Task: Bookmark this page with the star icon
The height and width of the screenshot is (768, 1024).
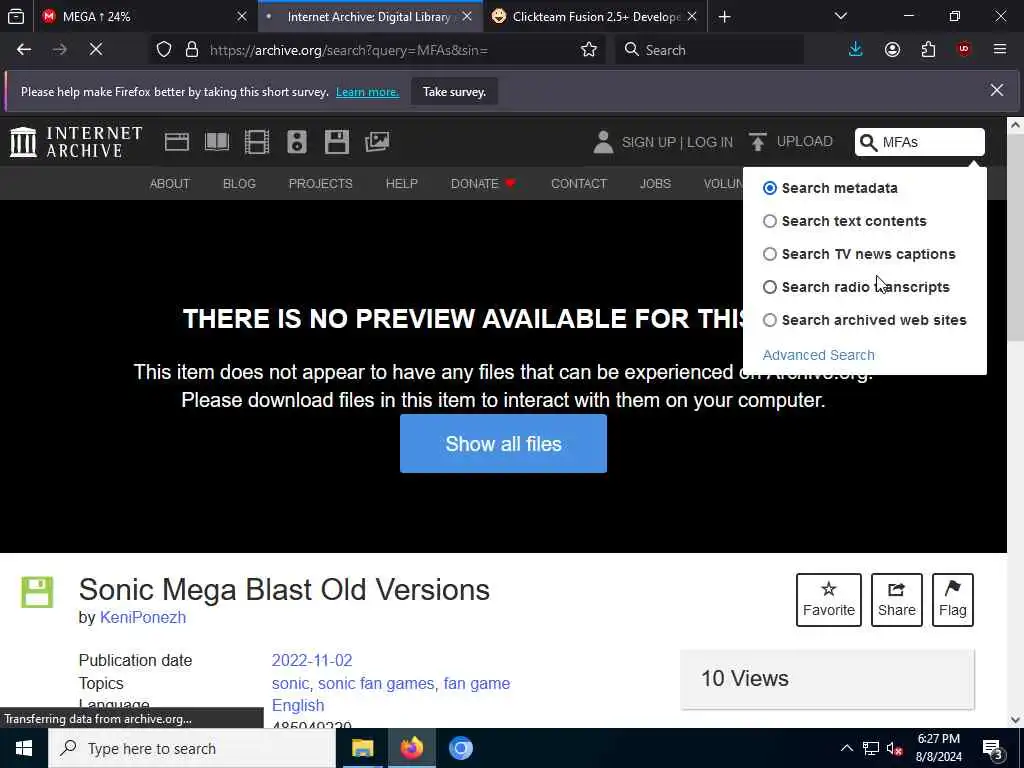Action: (x=589, y=50)
